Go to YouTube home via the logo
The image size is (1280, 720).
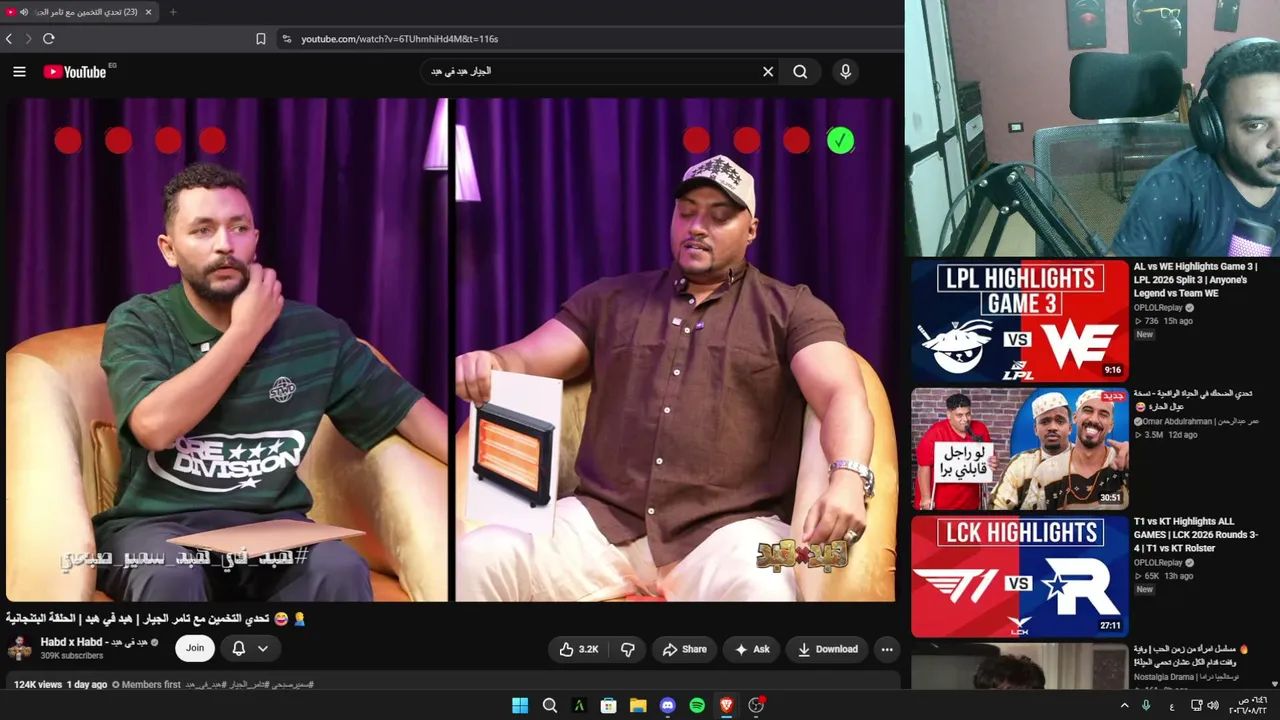pos(75,71)
